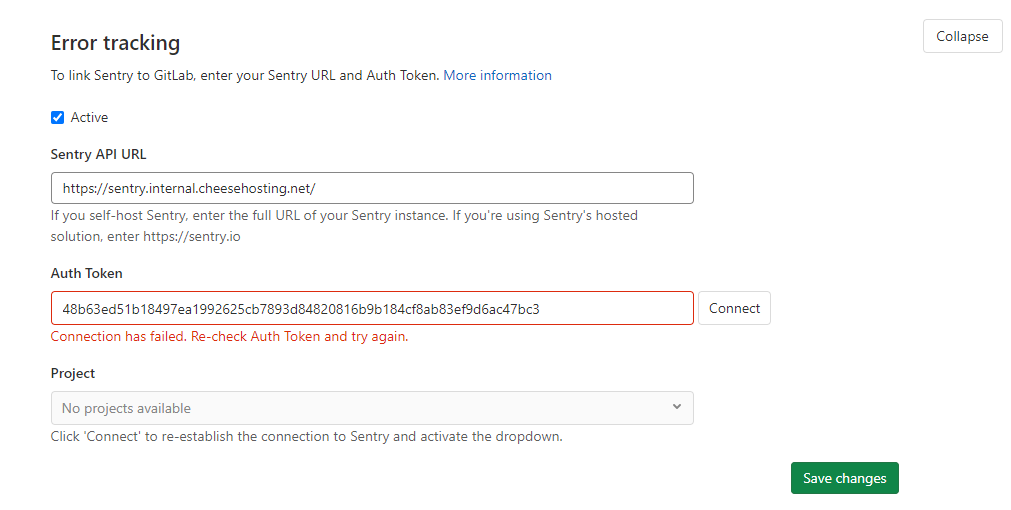1011x510 pixels.
Task: Uncheck the Active checkbox
Action: click(58, 118)
